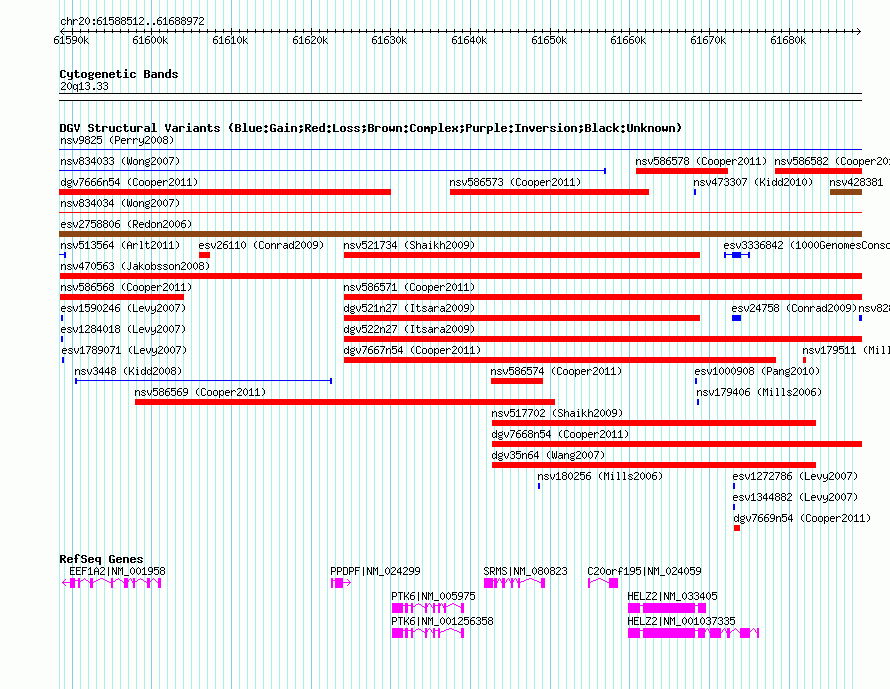Image resolution: width=890 pixels, height=689 pixels.
Task: Open the nsv586582 variant label
Action: coord(832,161)
